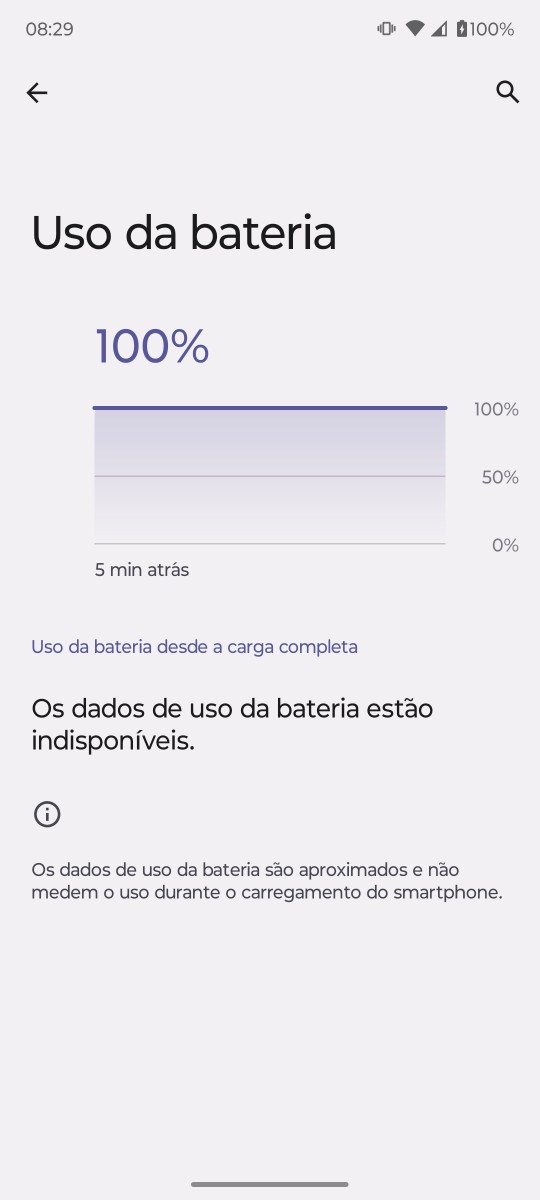Tap the battery level line on chart
This screenshot has width=540, height=1200.
pyautogui.click(x=270, y=408)
